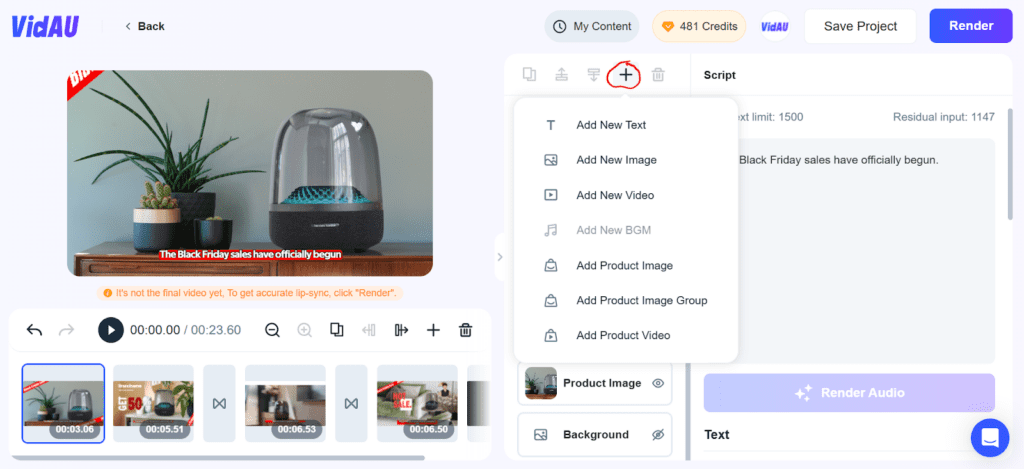
Task: Click the timeline horizontal scrollbar
Action: coord(218,458)
